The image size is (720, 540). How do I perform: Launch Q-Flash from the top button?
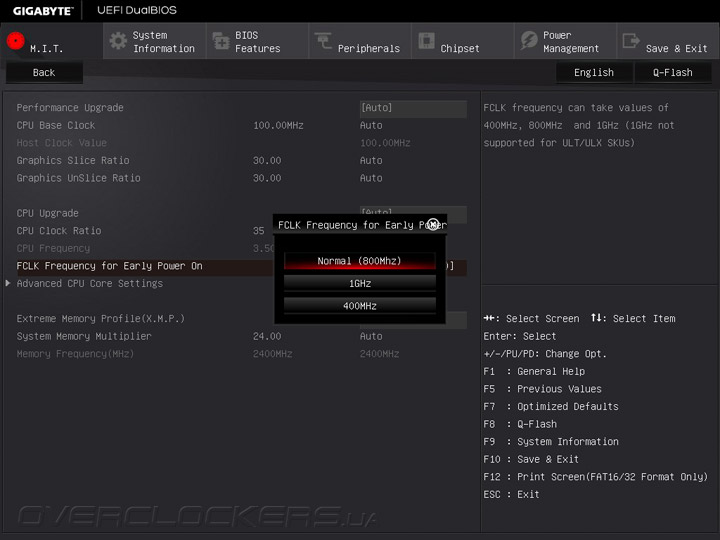pos(673,73)
